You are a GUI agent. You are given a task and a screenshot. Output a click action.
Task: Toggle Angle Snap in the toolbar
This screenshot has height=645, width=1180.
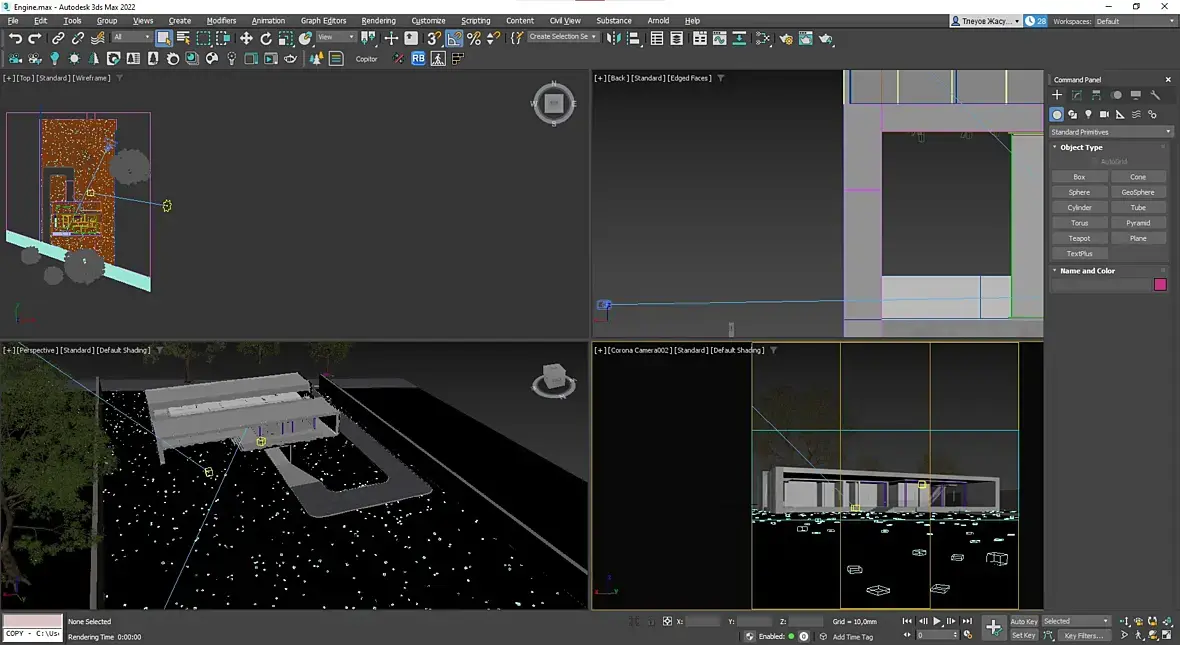point(454,38)
